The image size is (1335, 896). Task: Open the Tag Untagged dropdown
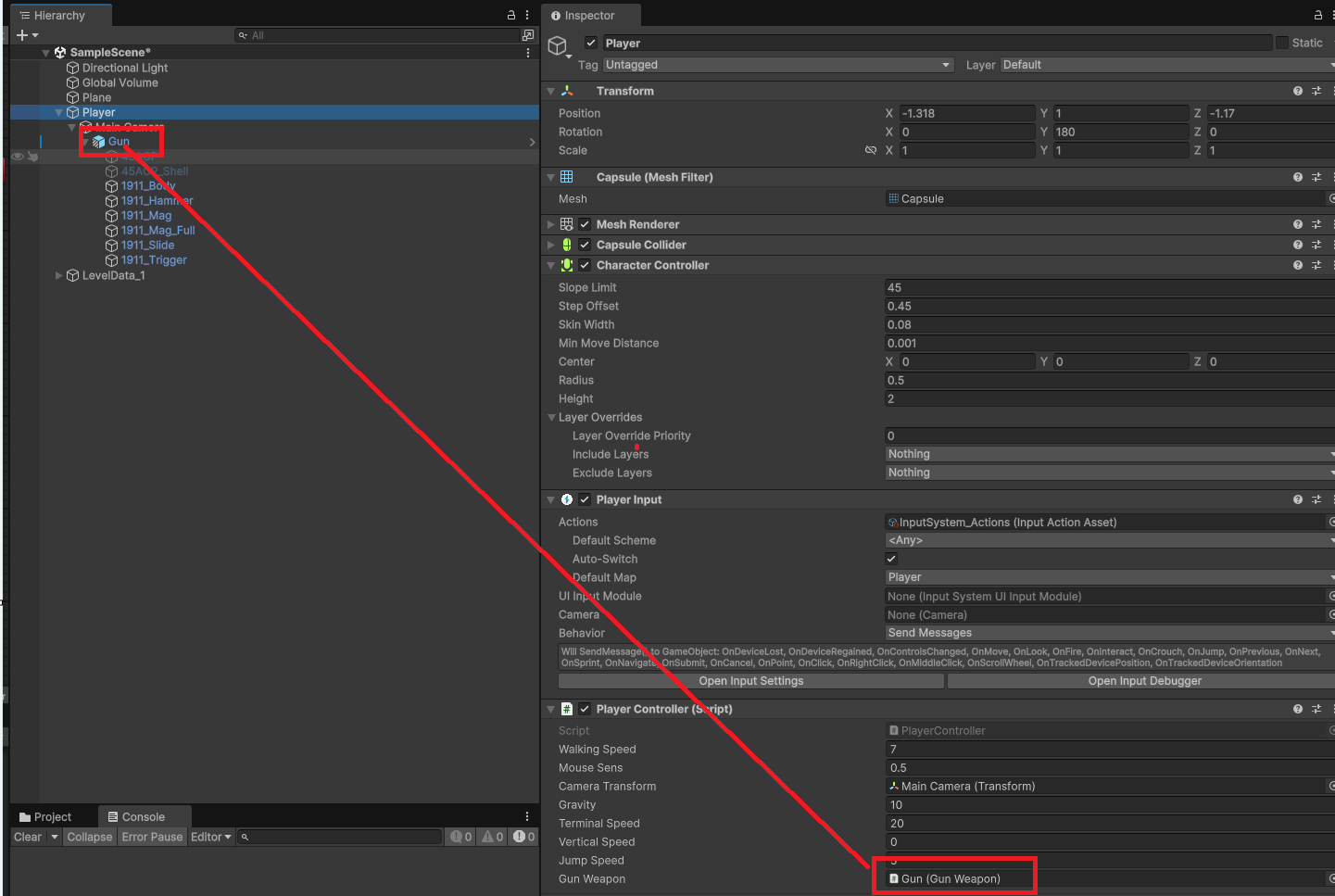pyautogui.click(x=778, y=65)
